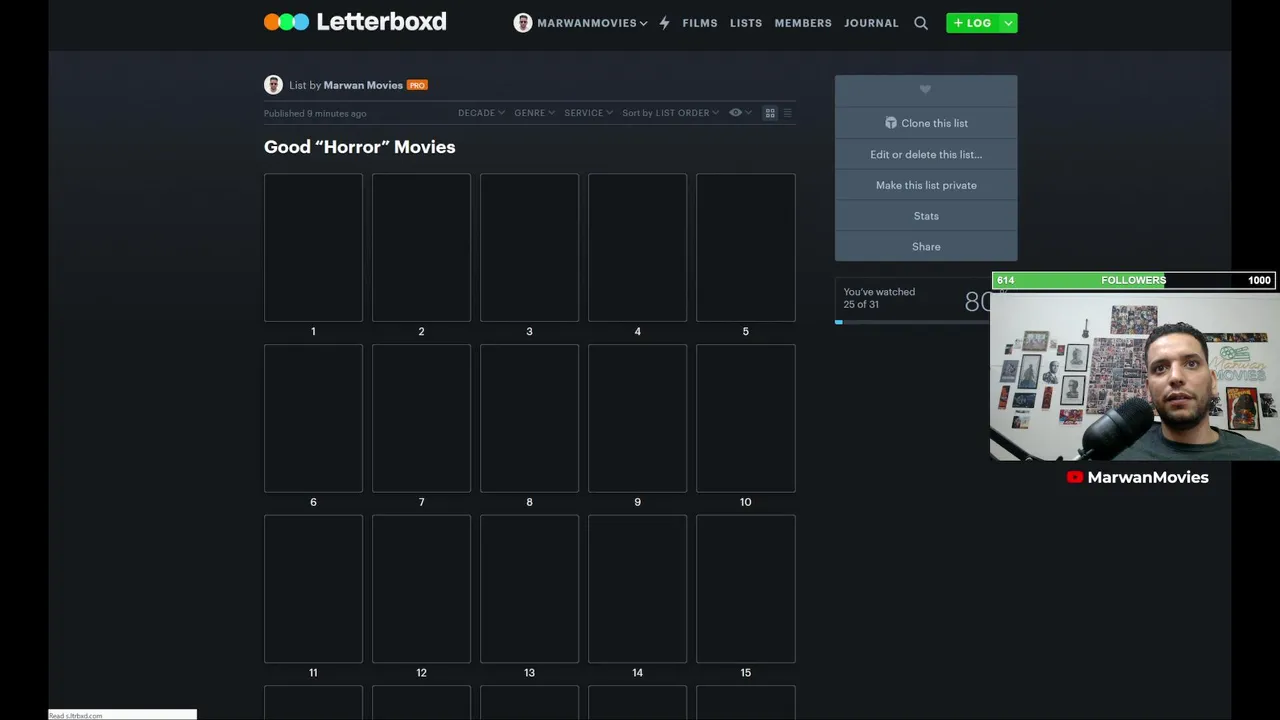Open film poster number 2
The height and width of the screenshot is (720, 1280).
[x=421, y=248]
